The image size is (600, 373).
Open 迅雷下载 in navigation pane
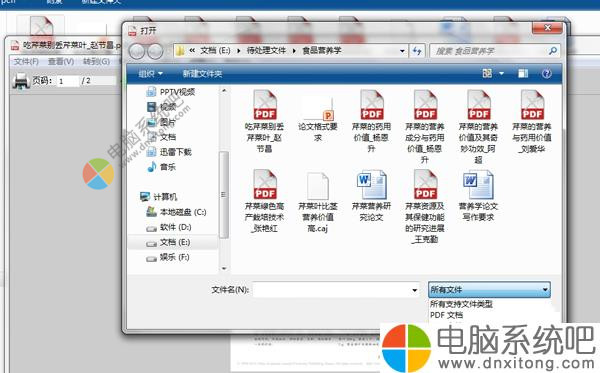pyautogui.click(x=169, y=152)
